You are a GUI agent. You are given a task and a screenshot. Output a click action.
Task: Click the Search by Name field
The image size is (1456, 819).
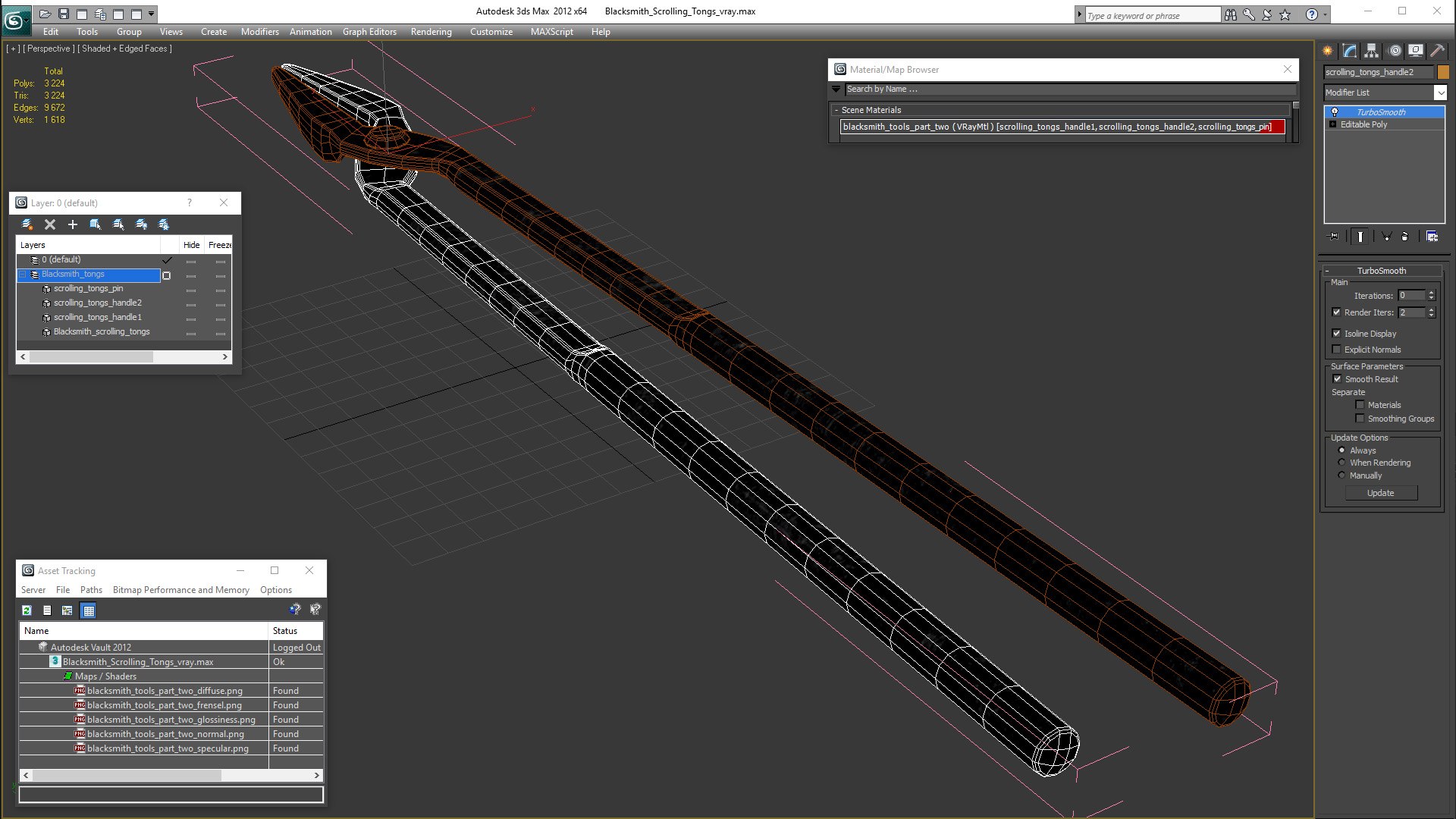click(1068, 89)
